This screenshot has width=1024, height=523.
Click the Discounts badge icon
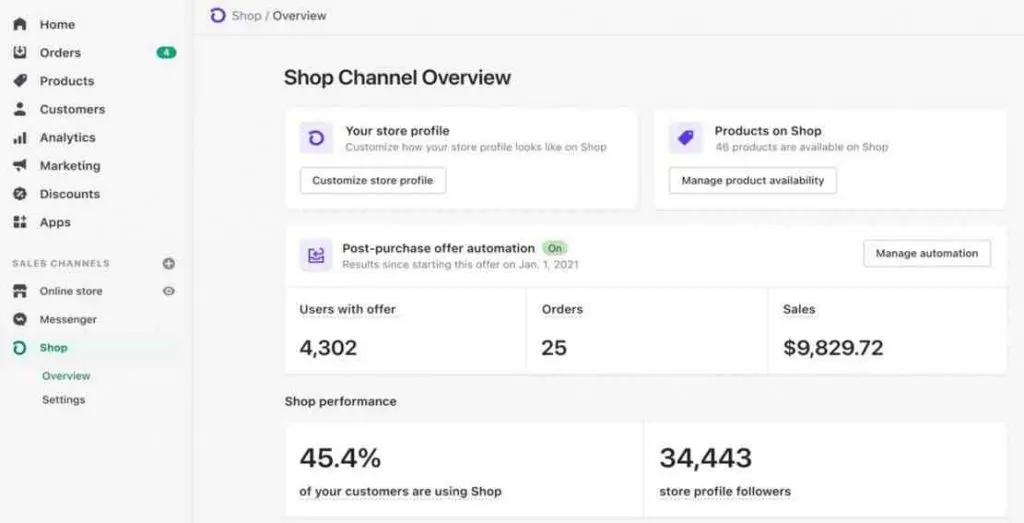20,194
